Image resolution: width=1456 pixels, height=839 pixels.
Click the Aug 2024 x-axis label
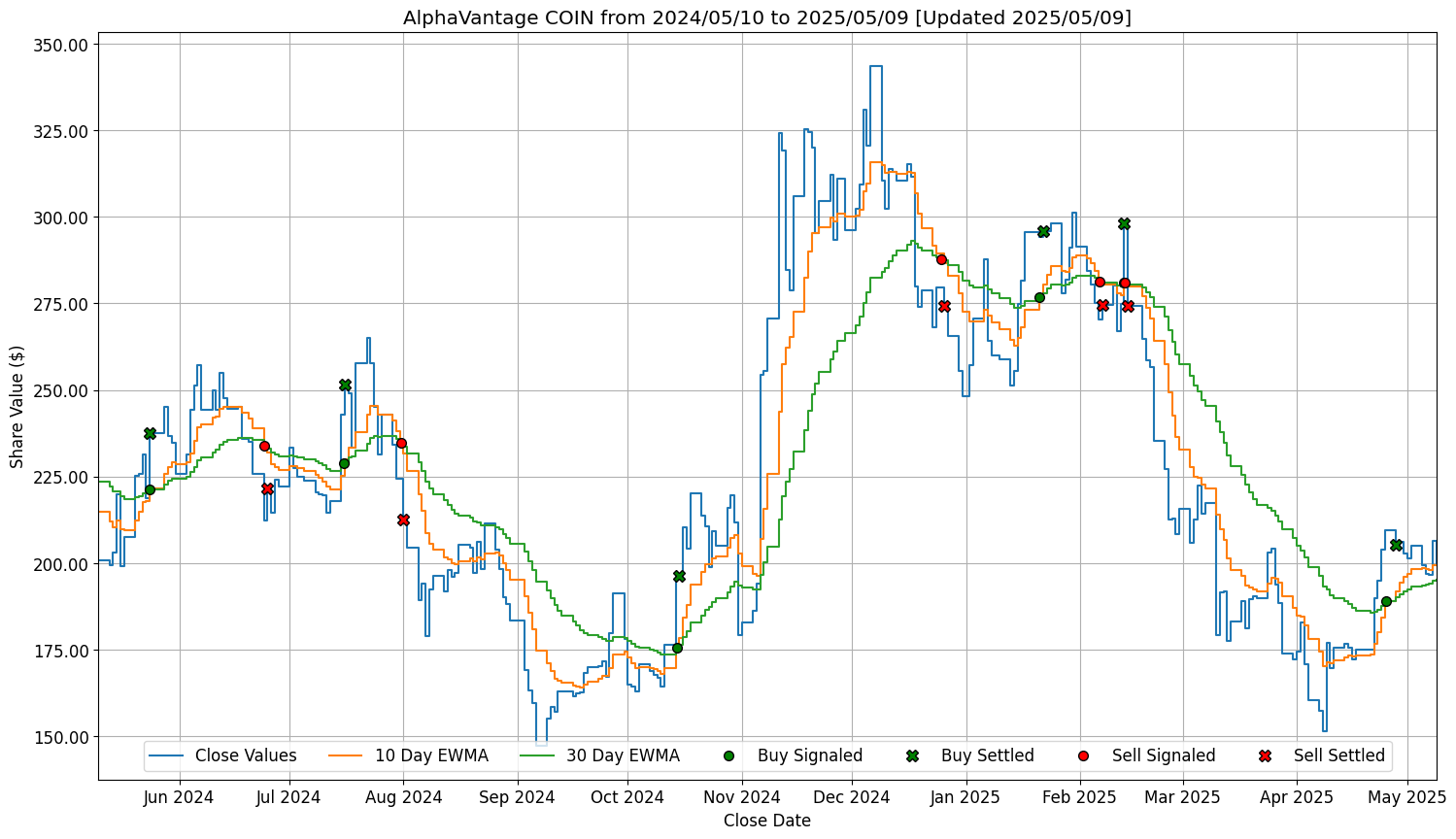pos(403,798)
